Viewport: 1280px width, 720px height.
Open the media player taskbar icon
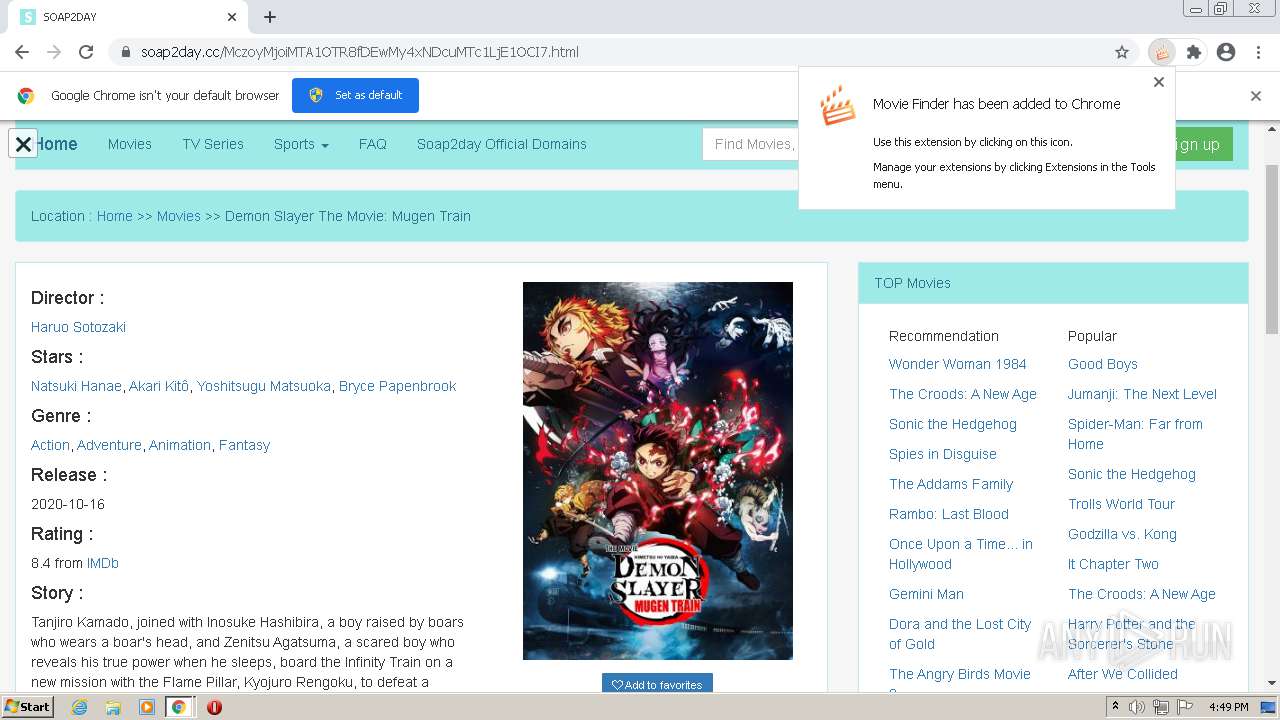pyautogui.click(x=147, y=707)
